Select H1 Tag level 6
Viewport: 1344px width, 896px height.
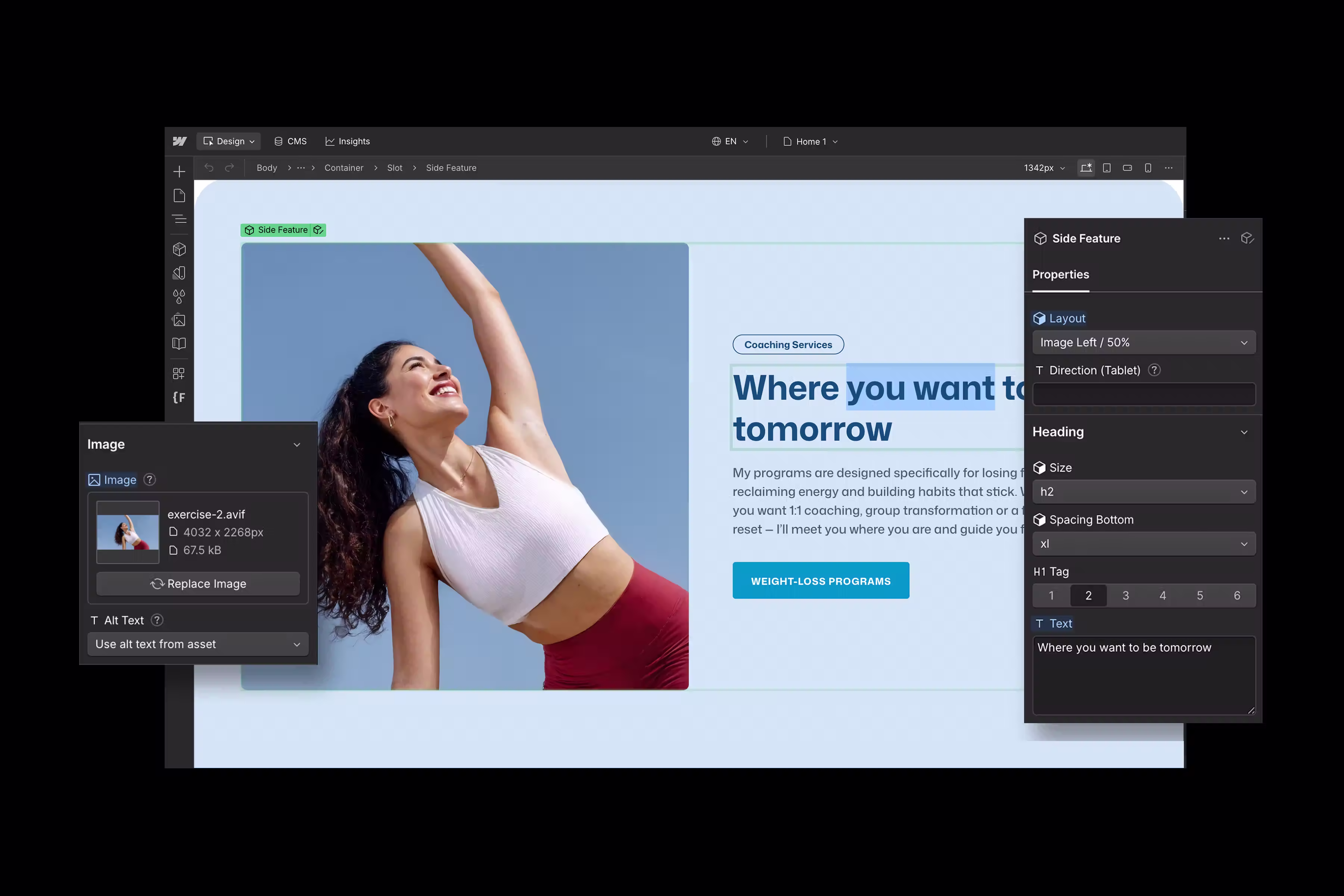click(1236, 595)
